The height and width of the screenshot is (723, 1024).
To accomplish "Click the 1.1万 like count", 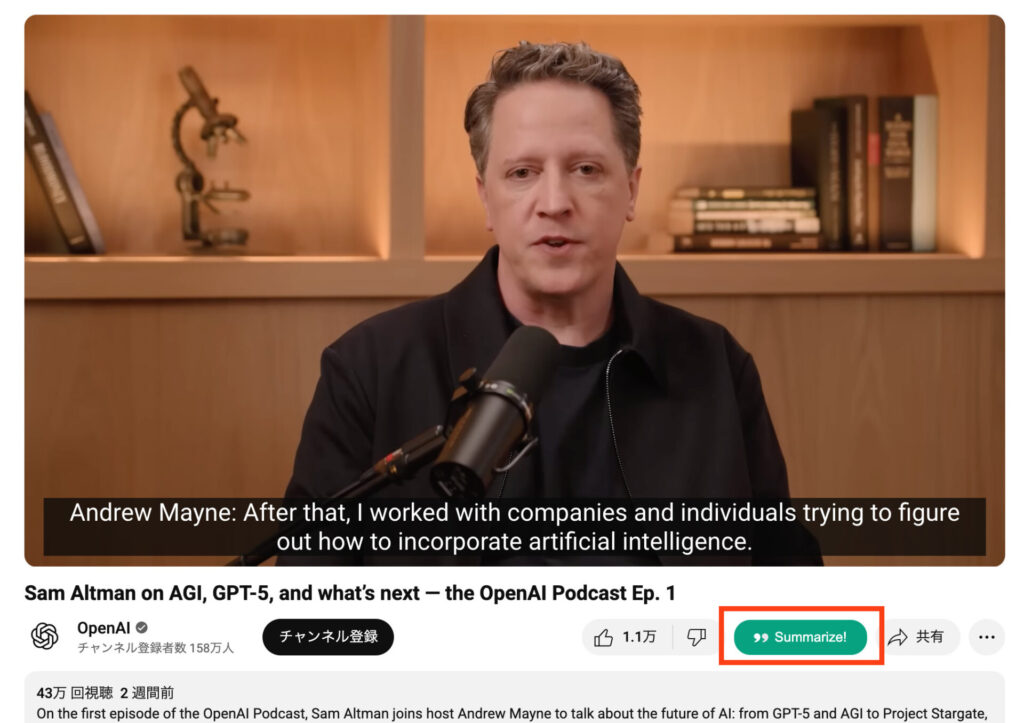I will coord(639,637).
